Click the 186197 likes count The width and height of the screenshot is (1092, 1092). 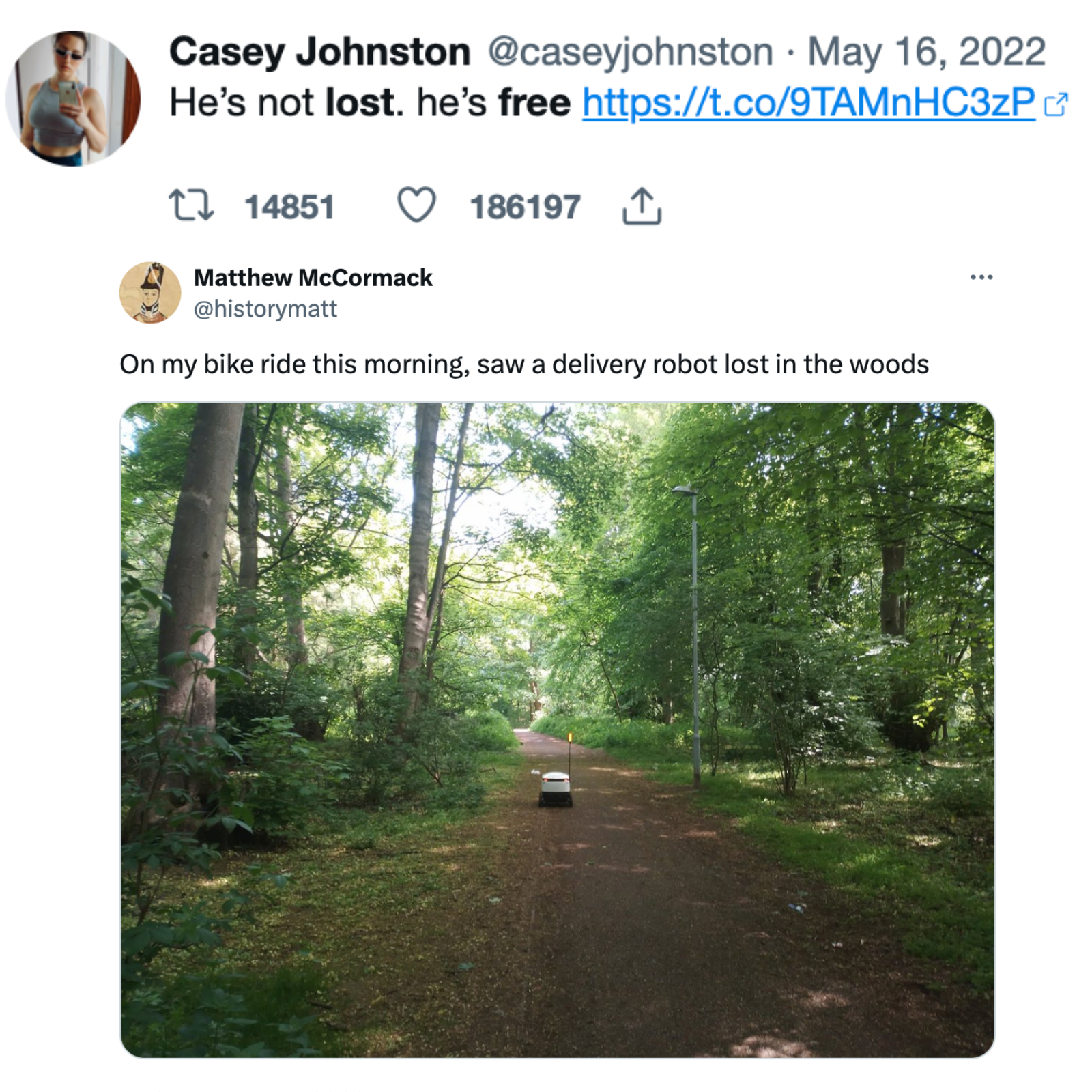(x=525, y=207)
